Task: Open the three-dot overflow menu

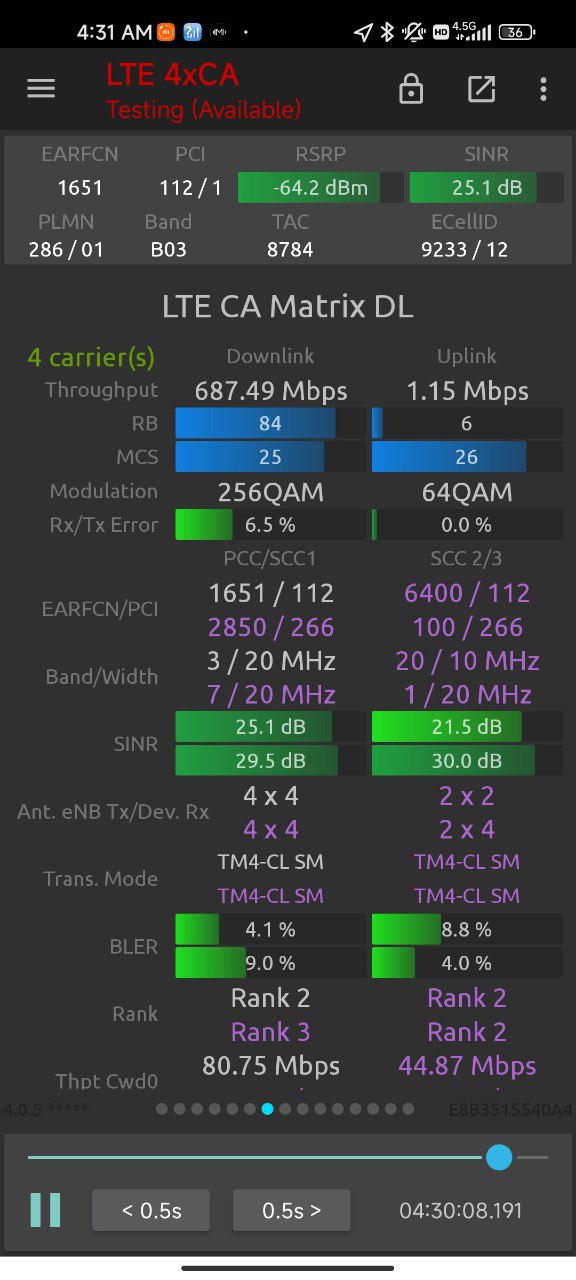Action: [x=543, y=89]
